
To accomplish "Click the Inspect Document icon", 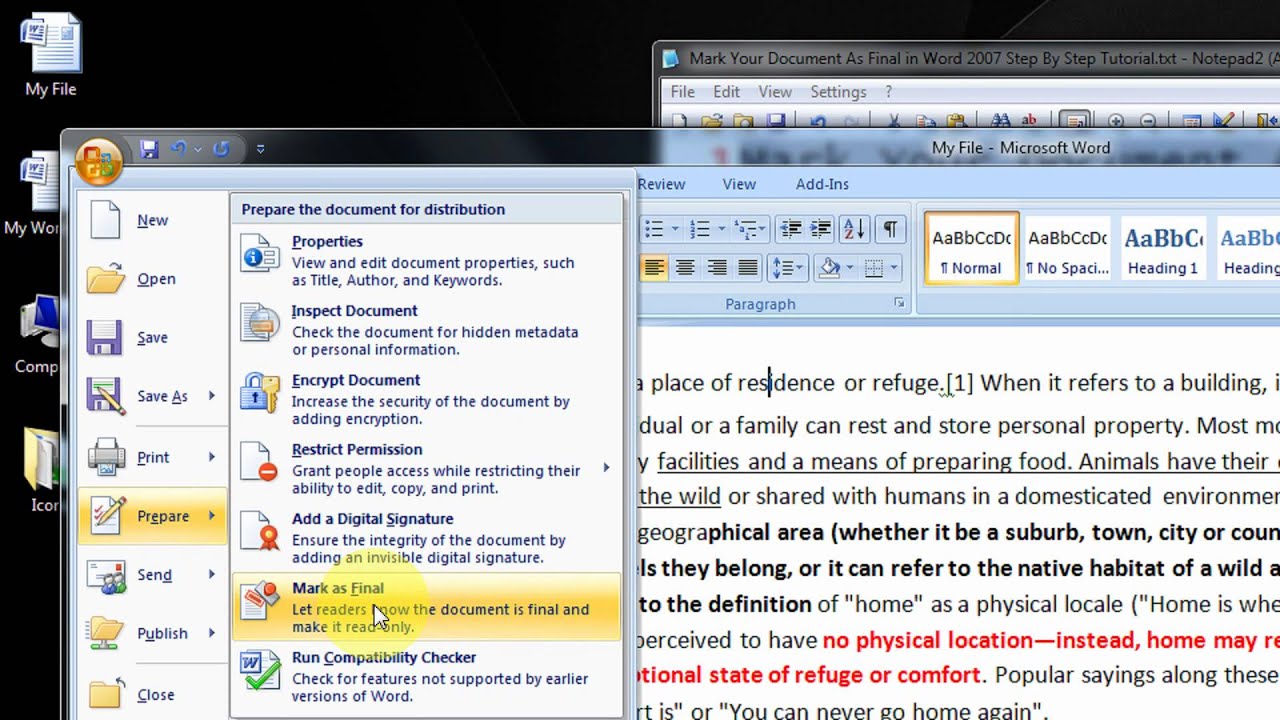I will [x=260, y=322].
